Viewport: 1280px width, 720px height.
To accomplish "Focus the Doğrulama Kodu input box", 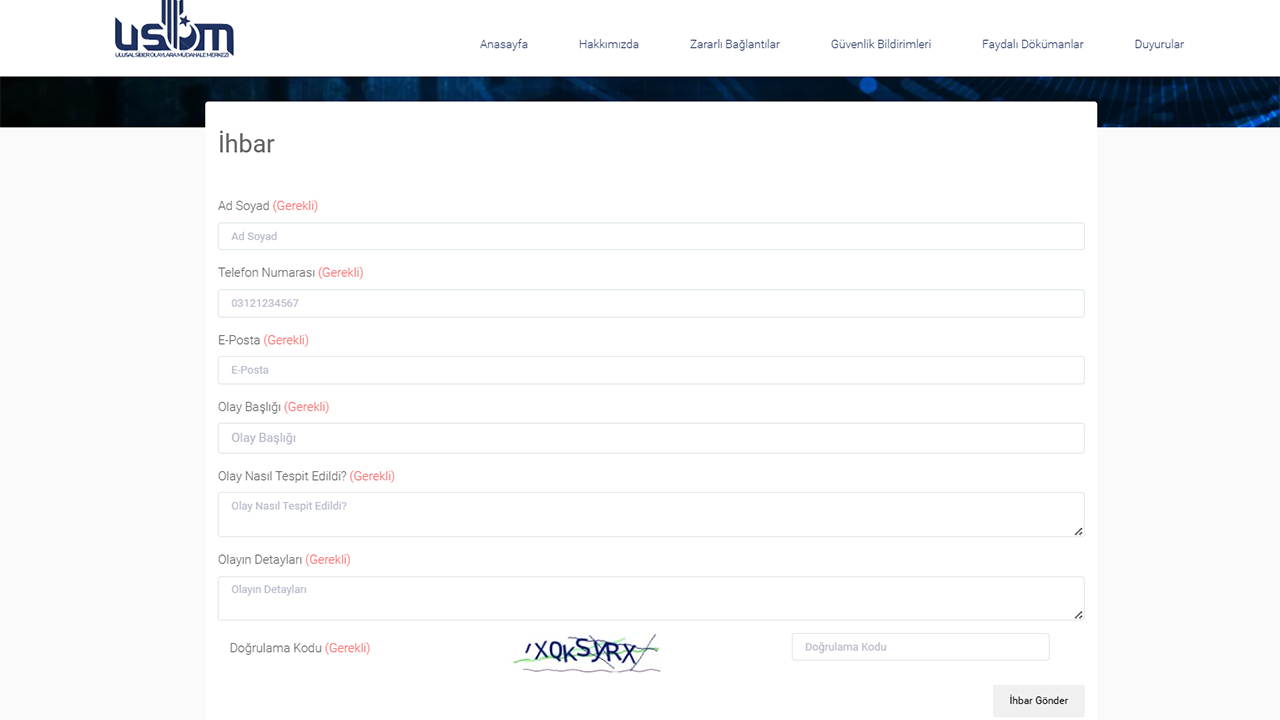I will [x=920, y=647].
